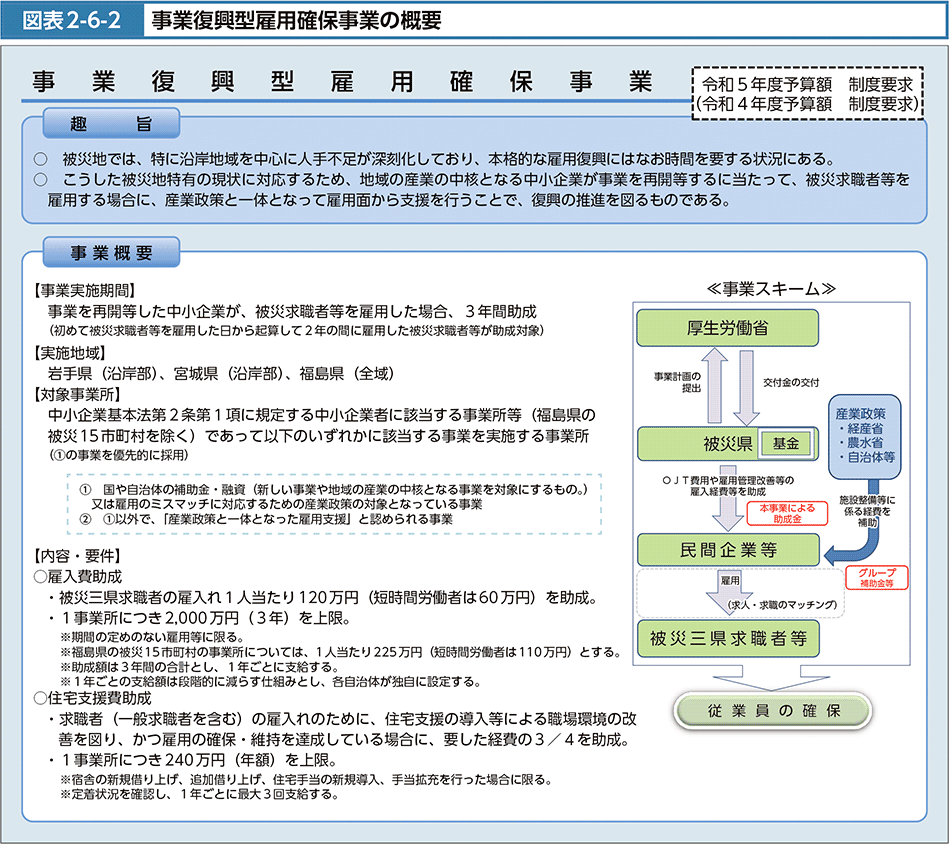This screenshot has width=949, height=844.
Task: Click the 厚生労働省 green box
Action: click(x=728, y=326)
